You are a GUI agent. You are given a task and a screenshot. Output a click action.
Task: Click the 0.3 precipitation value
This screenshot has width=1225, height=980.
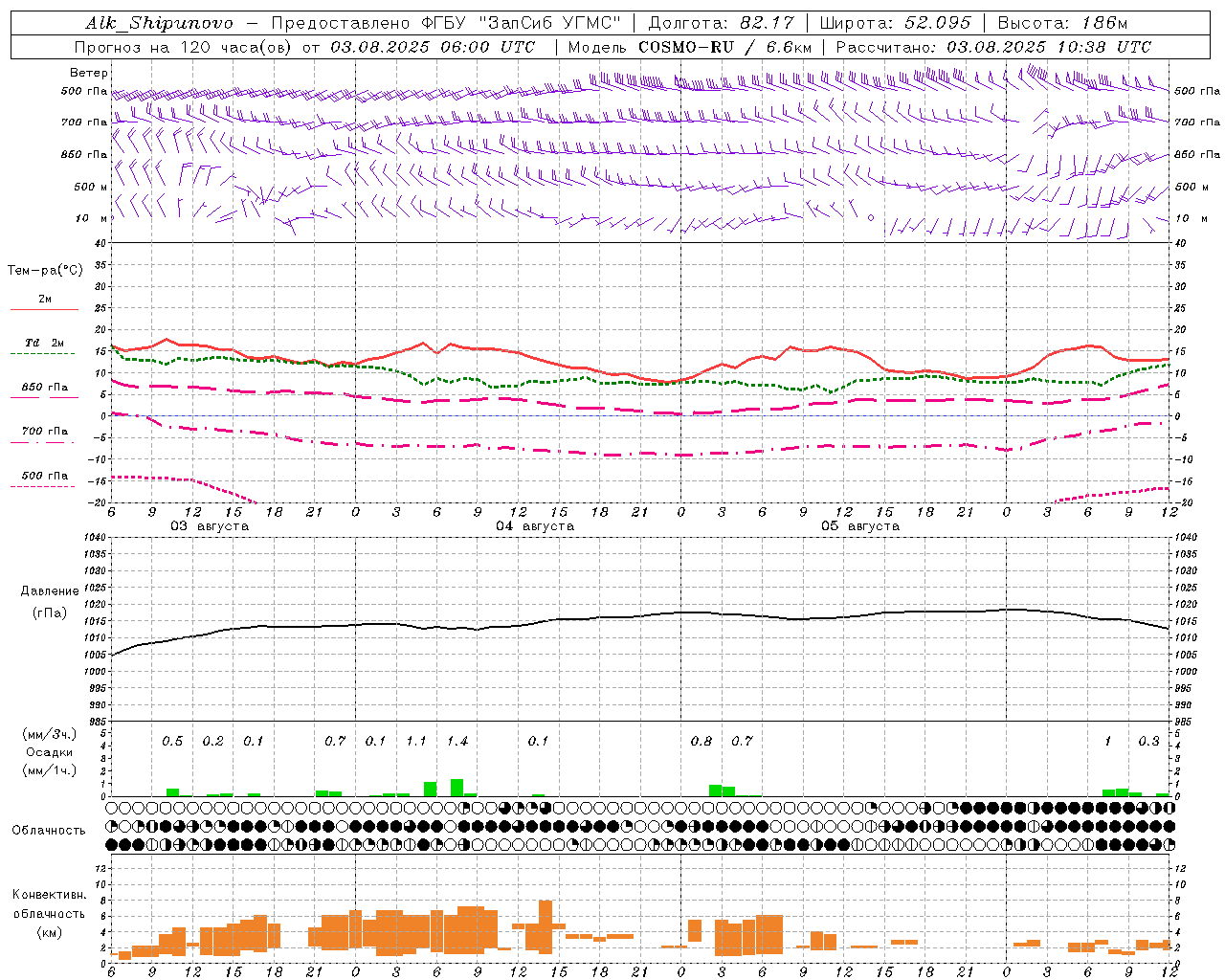[1148, 742]
